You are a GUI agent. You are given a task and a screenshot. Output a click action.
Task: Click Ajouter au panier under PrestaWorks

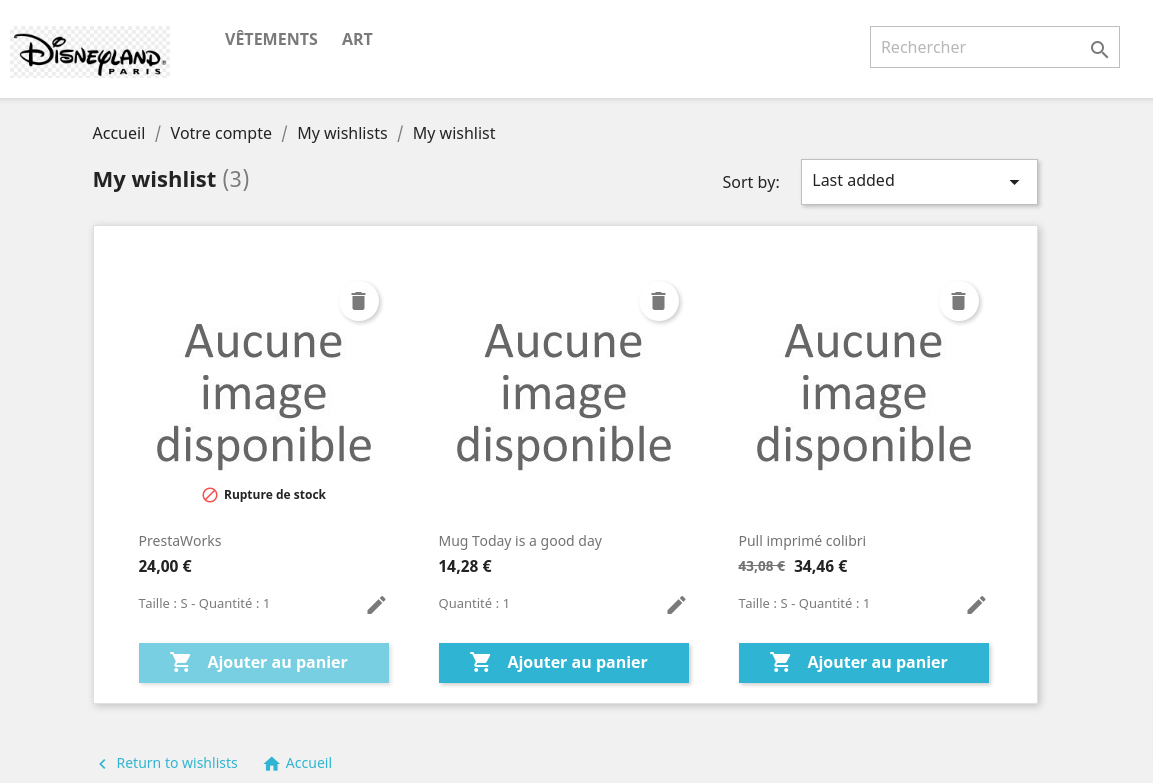[264, 662]
